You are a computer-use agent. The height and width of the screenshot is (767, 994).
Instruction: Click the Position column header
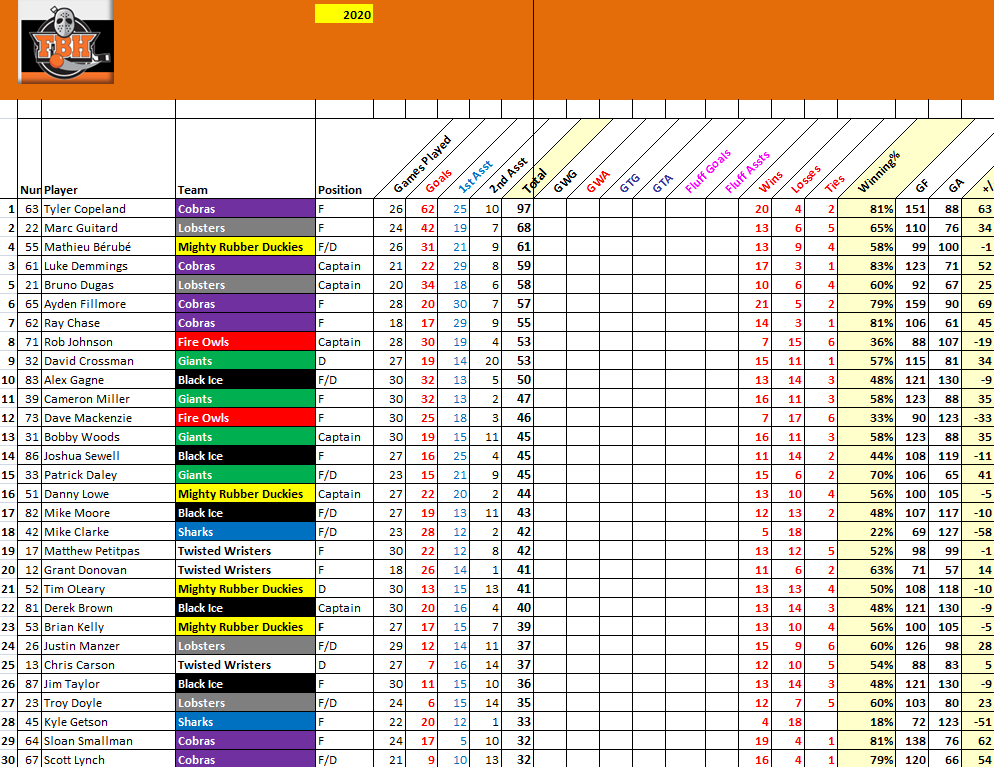click(x=340, y=190)
